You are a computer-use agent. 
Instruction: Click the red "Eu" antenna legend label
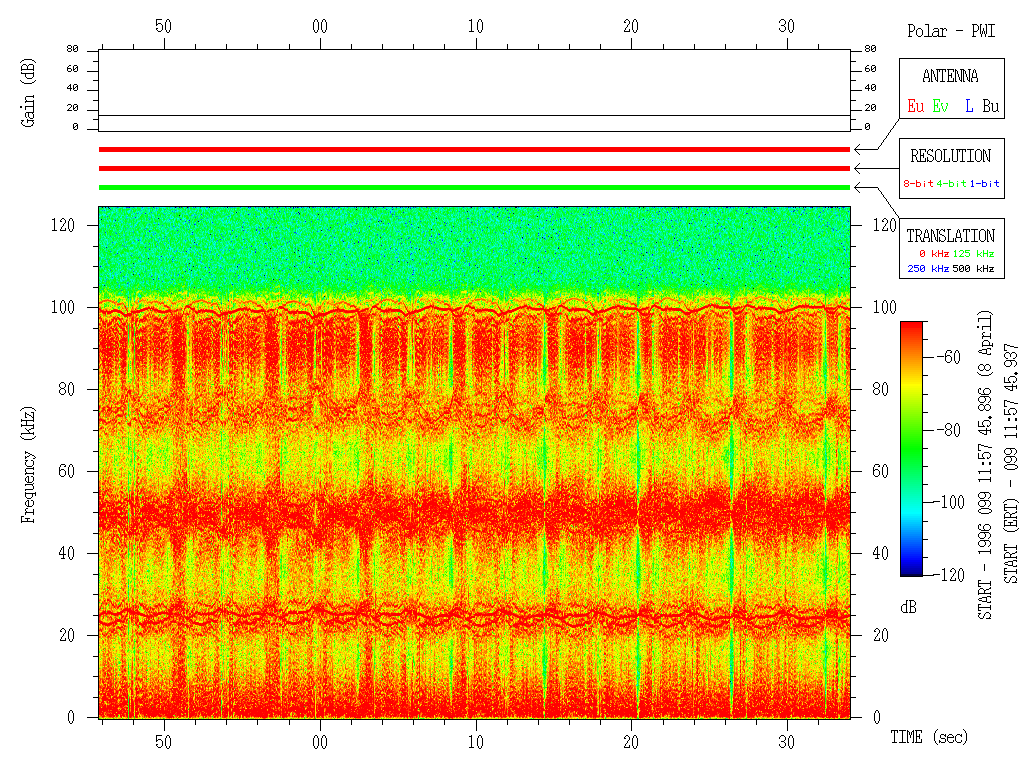[x=916, y=105]
